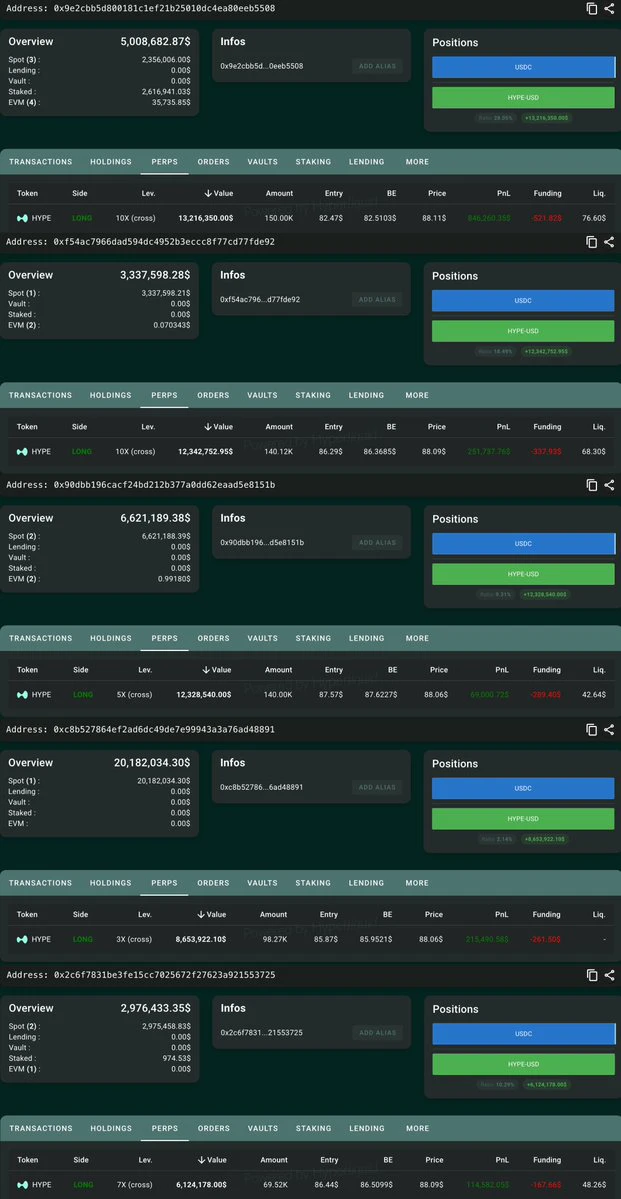
Task: Click the leverage cell 5X (cross)
Action: pos(135,694)
